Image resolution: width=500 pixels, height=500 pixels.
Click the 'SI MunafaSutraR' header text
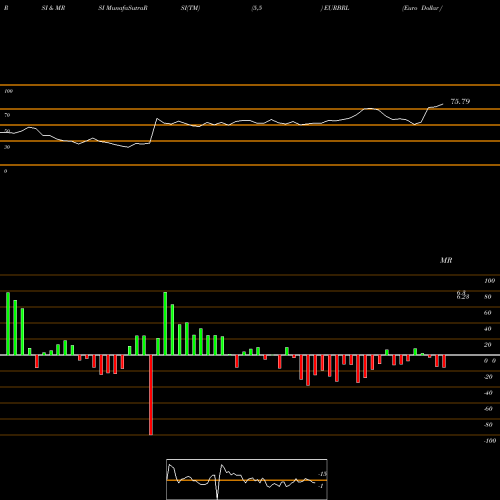[123, 8]
